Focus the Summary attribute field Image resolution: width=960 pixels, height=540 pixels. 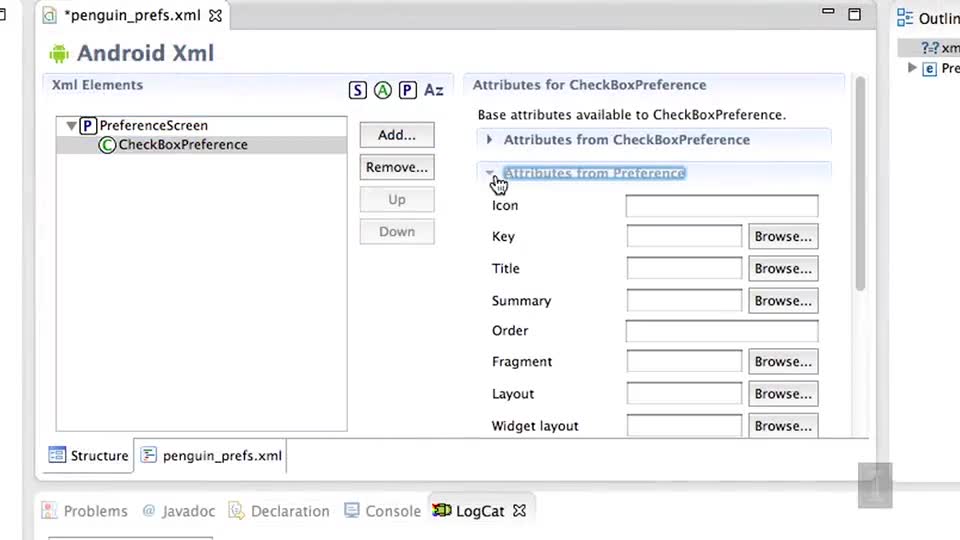[684, 301]
